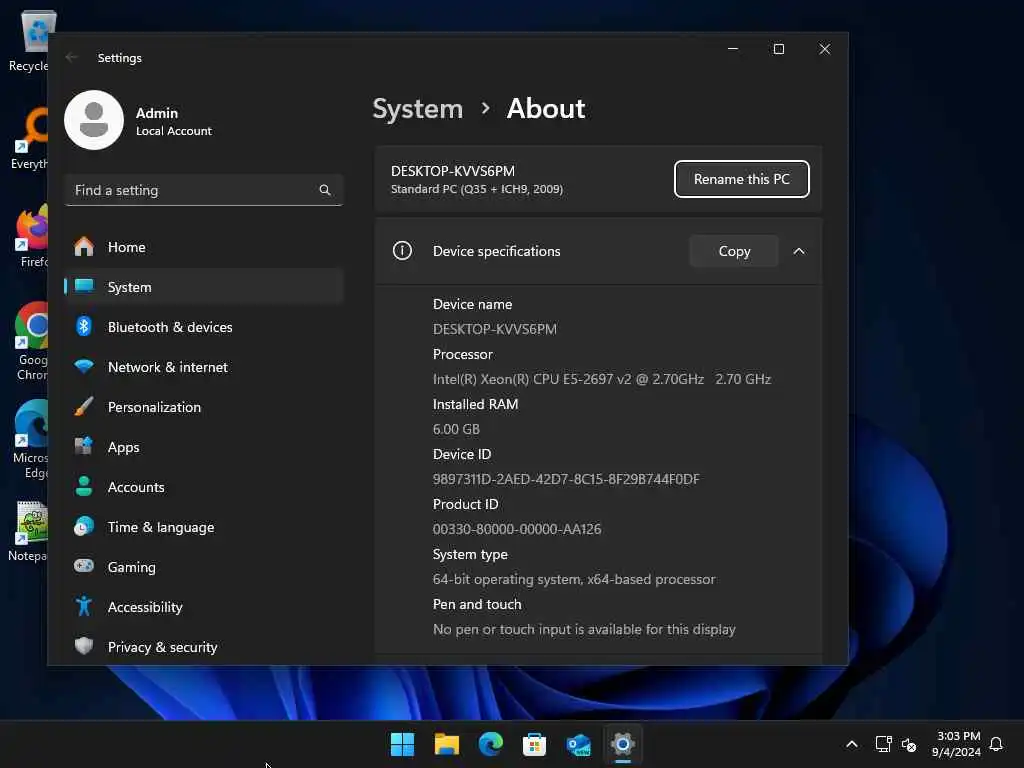Click the Gaming controller icon
Viewport: 1024px width, 768px height.
84,566
